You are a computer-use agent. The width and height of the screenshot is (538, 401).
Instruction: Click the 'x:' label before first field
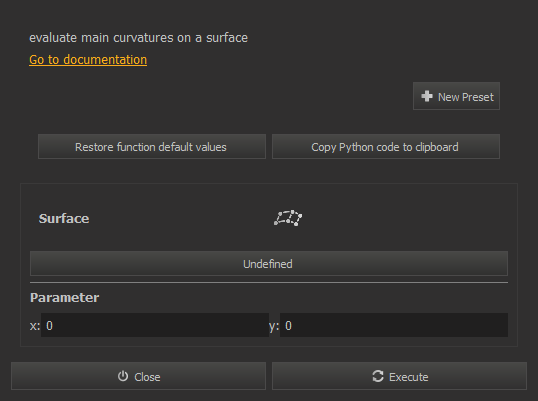(35, 326)
